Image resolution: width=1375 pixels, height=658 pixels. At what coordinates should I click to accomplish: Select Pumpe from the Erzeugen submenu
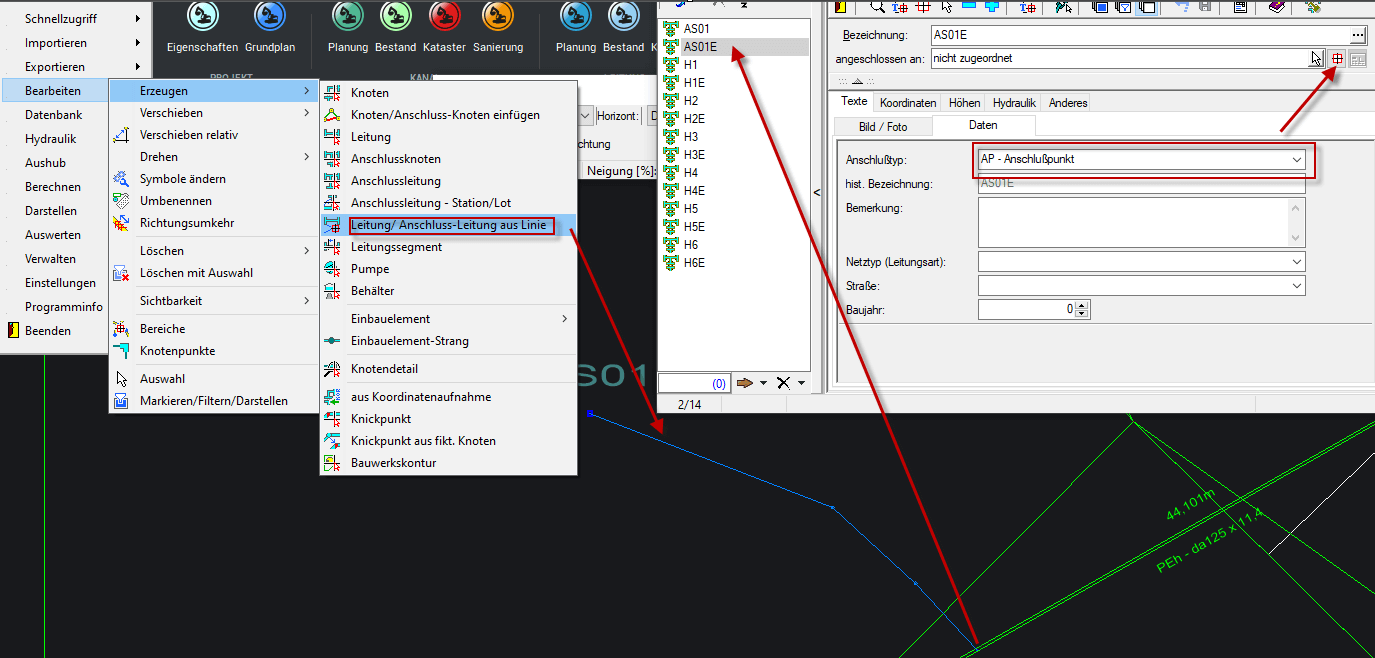(x=370, y=269)
